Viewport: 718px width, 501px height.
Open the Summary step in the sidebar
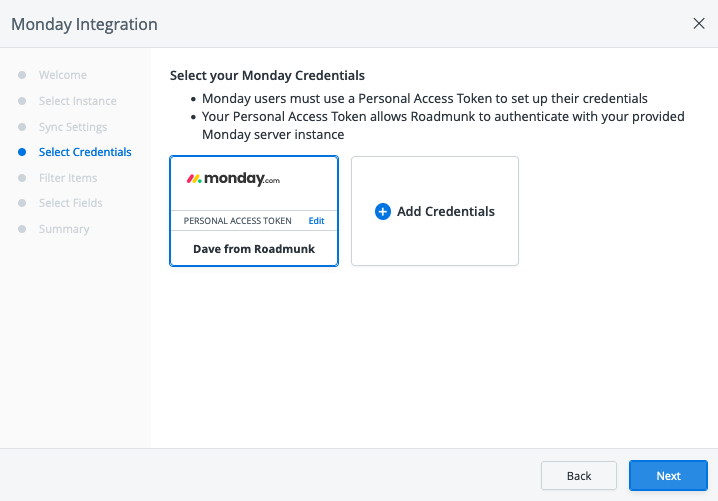point(64,229)
